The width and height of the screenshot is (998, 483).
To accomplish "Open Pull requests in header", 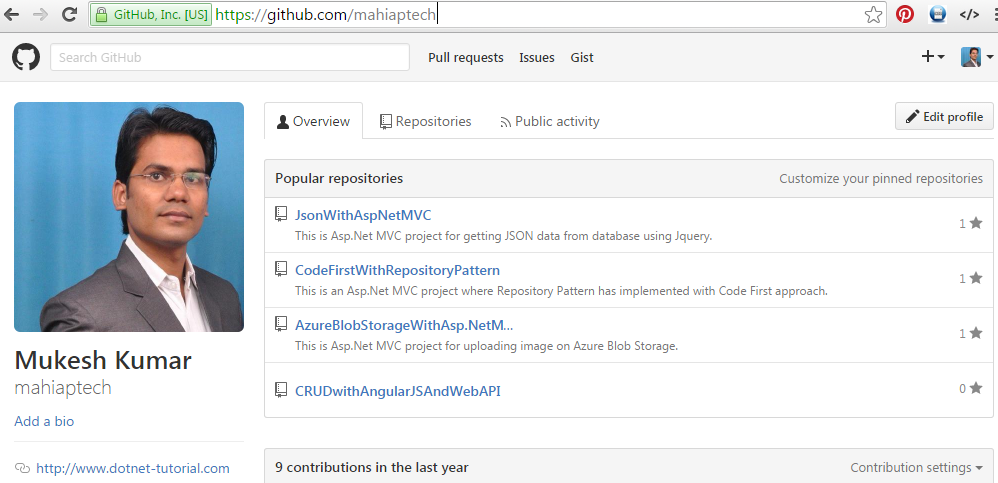I will coord(466,57).
